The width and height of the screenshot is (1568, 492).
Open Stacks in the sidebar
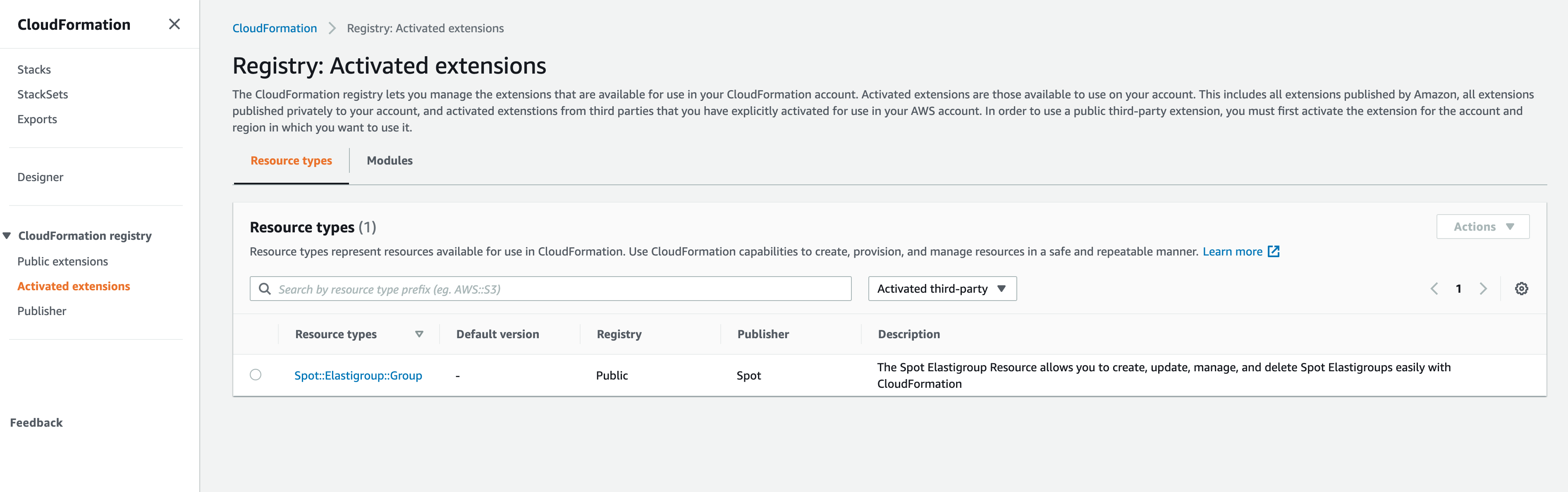click(34, 69)
